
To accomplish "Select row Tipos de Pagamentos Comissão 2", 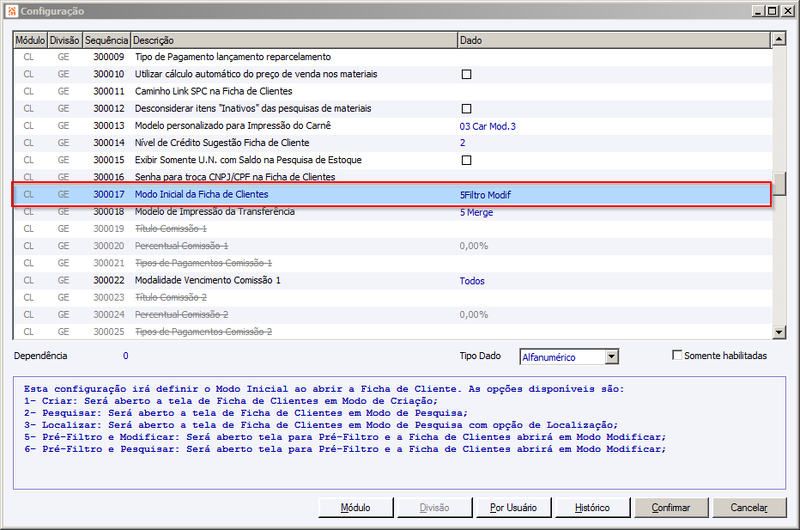I will coord(392,332).
